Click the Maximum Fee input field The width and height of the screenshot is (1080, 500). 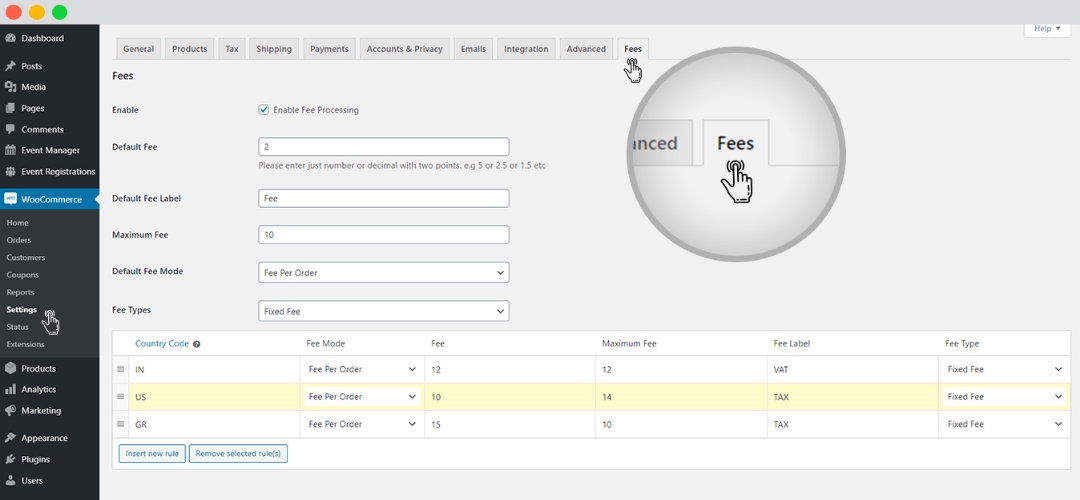[383, 235]
